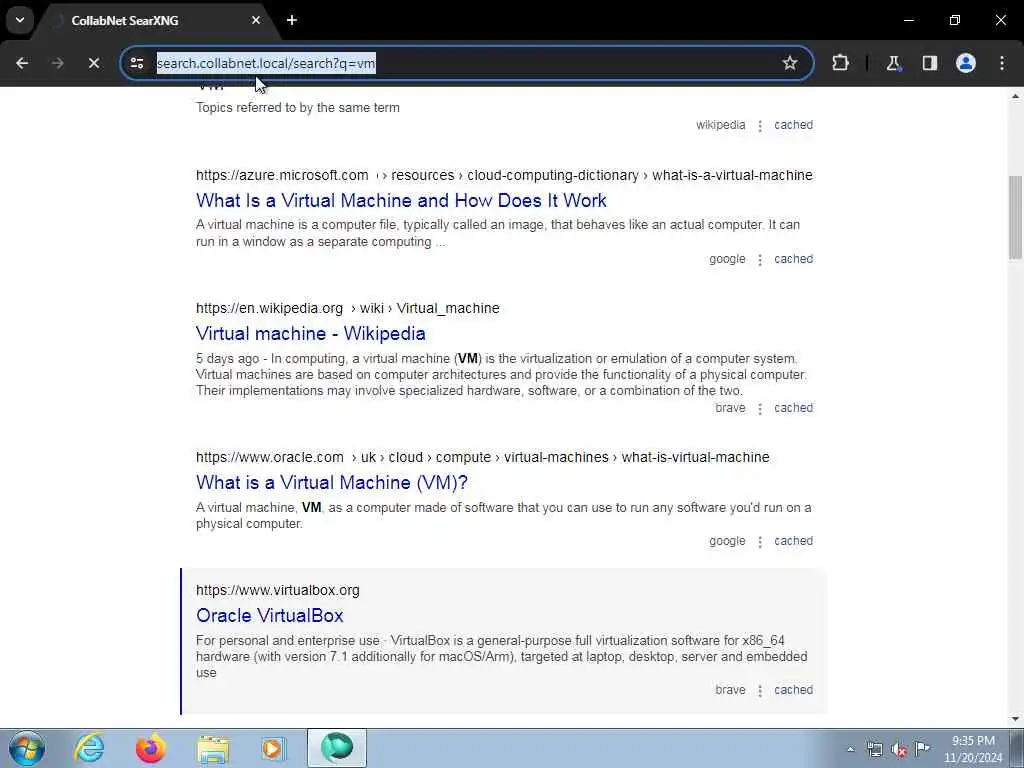The height and width of the screenshot is (768, 1024).
Task: Open cached link for the Oracle.com result
Action: pos(793,541)
